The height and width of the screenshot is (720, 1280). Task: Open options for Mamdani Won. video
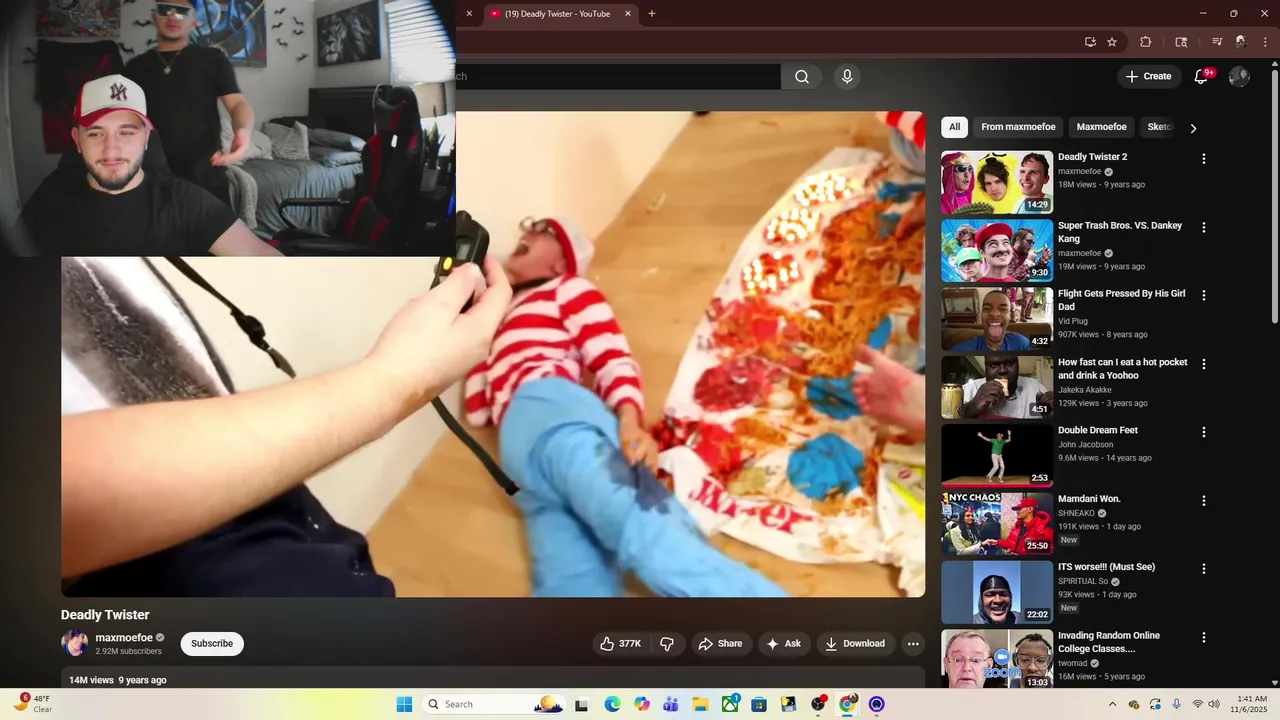tap(1204, 500)
